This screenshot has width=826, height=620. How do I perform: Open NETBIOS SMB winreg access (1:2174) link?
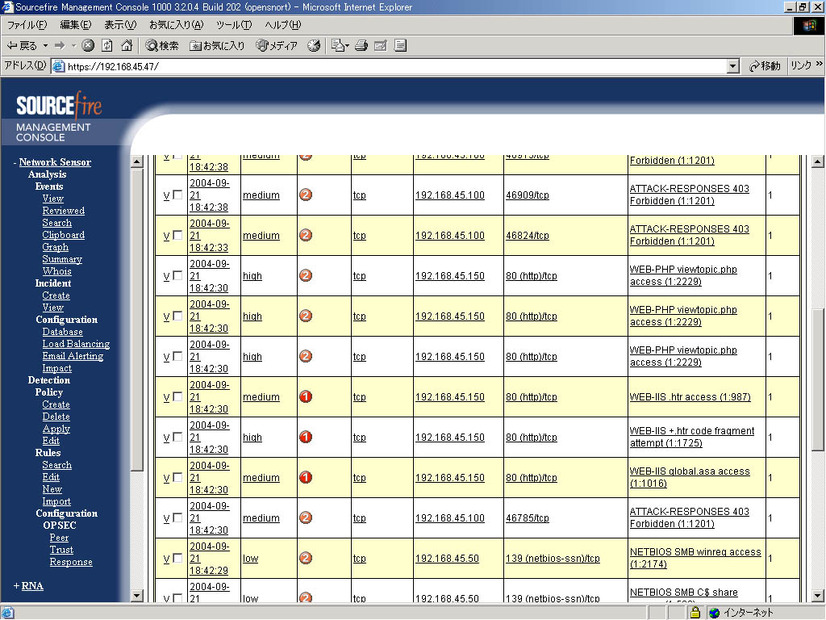point(695,558)
